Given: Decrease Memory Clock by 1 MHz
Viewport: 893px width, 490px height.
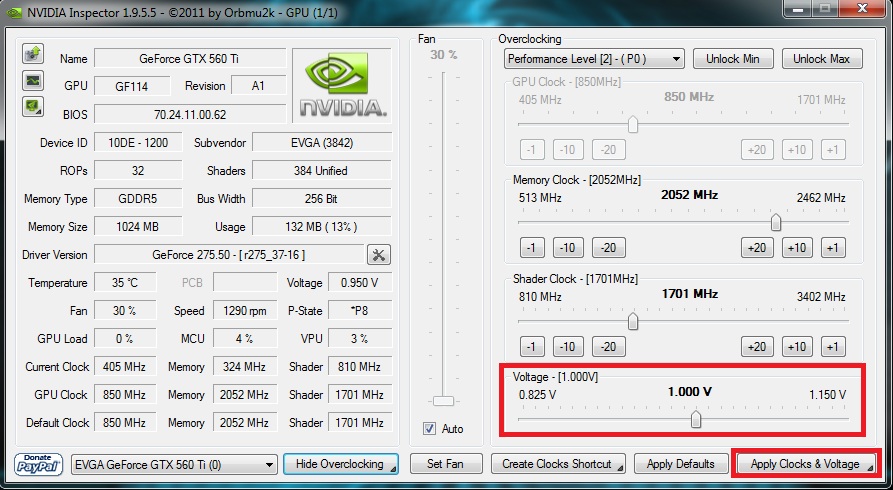Looking at the screenshot, I should click(x=532, y=248).
